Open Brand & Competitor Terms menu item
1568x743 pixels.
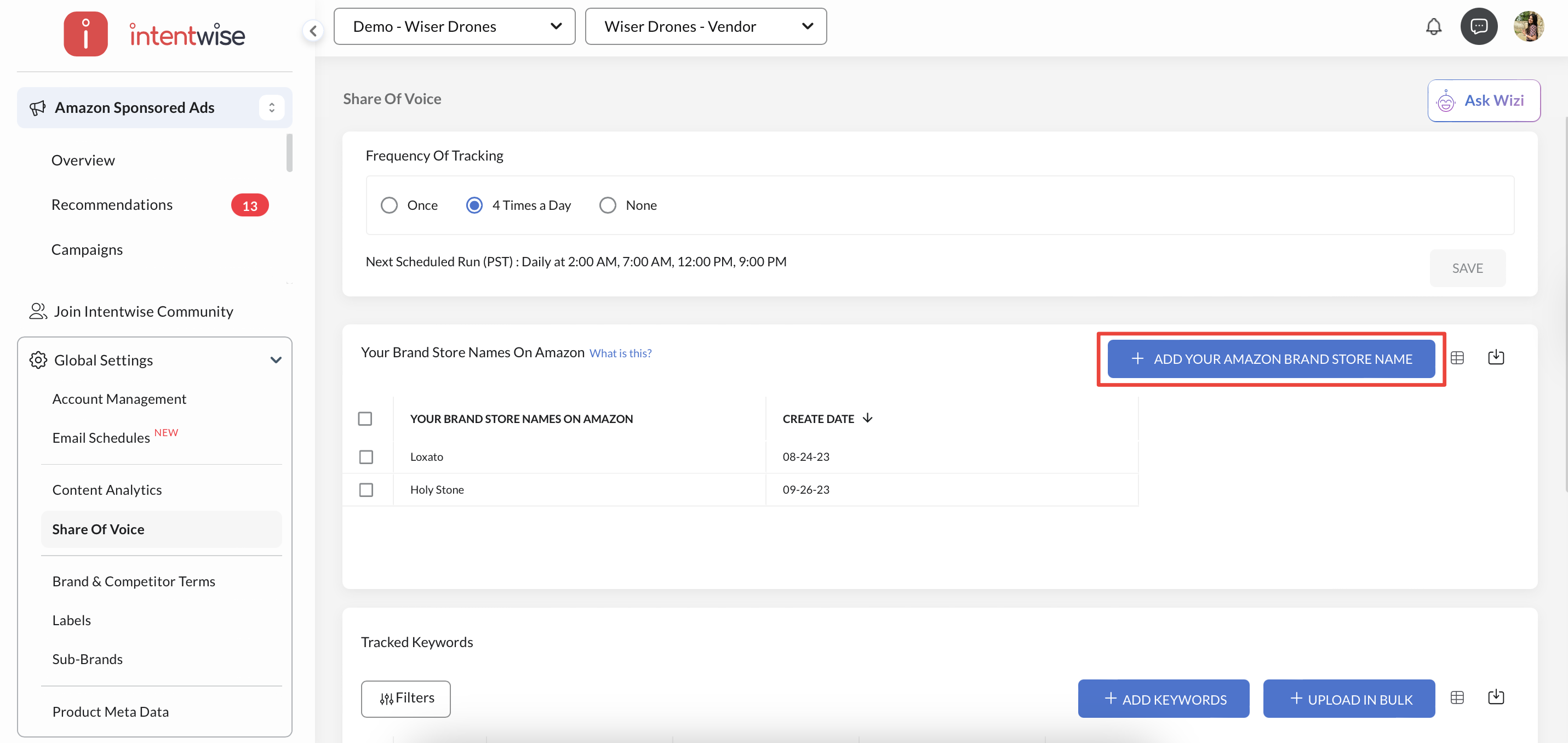[x=134, y=581]
